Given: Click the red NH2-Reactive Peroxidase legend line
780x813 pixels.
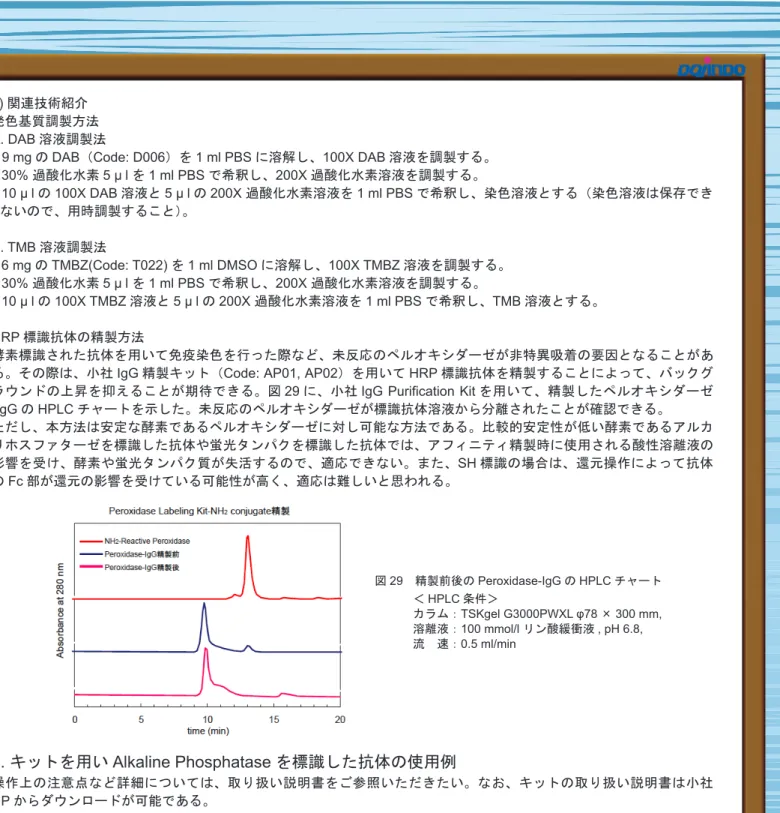Looking at the screenshot, I should pos(91,541).
